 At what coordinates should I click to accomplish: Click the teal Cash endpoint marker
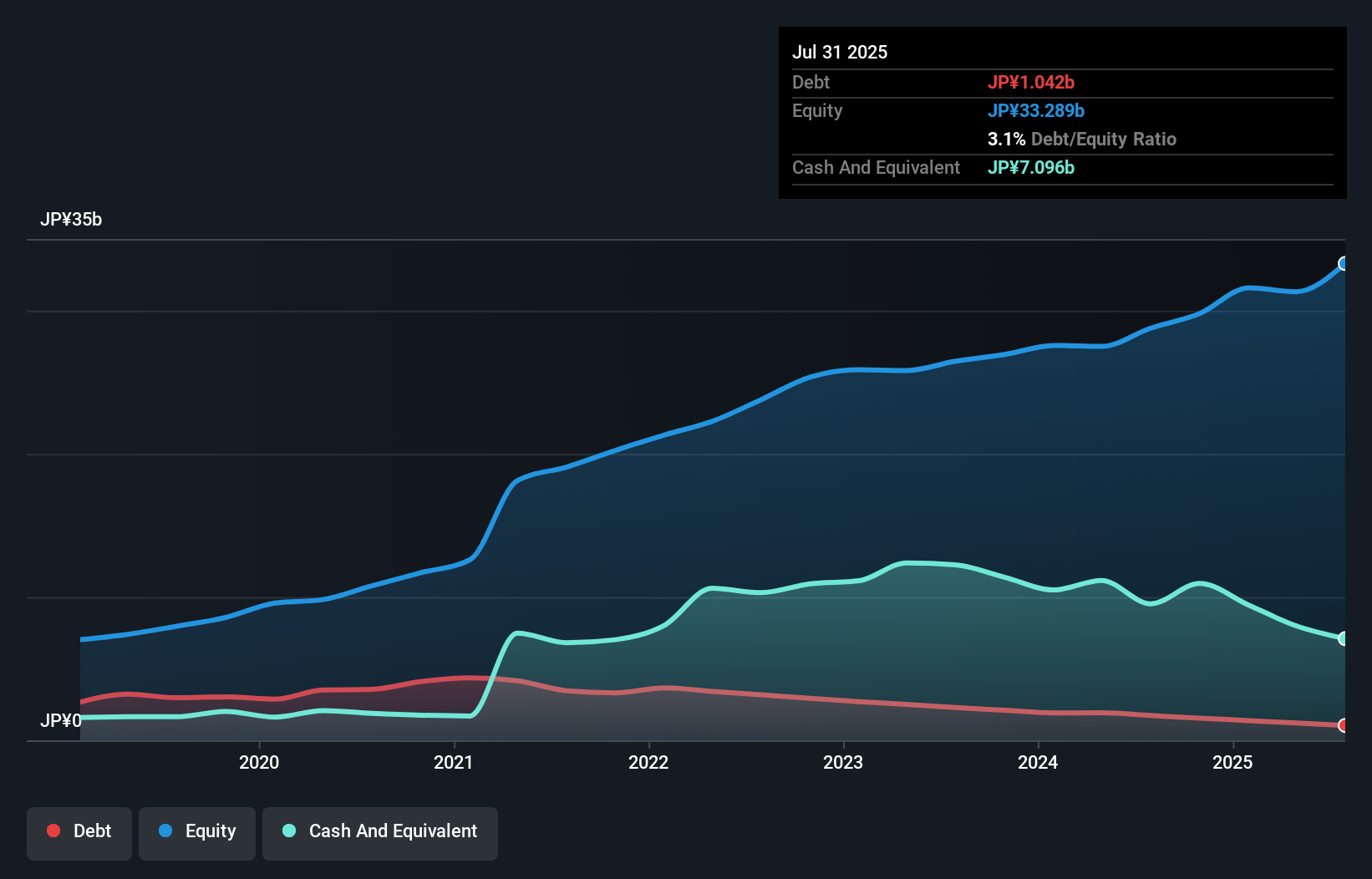click(1344, 638)
